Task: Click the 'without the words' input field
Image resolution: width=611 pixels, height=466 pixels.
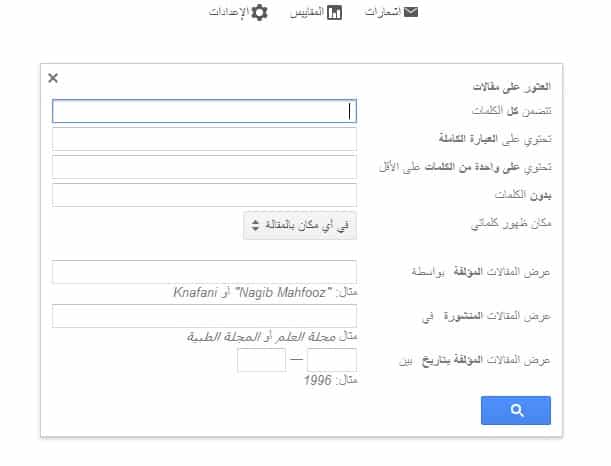Action: coord(204,195)
